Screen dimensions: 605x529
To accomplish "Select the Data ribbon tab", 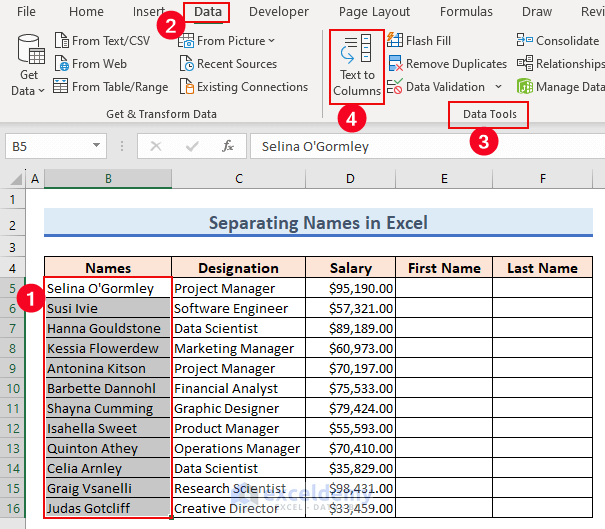I will tap(208, 12).
